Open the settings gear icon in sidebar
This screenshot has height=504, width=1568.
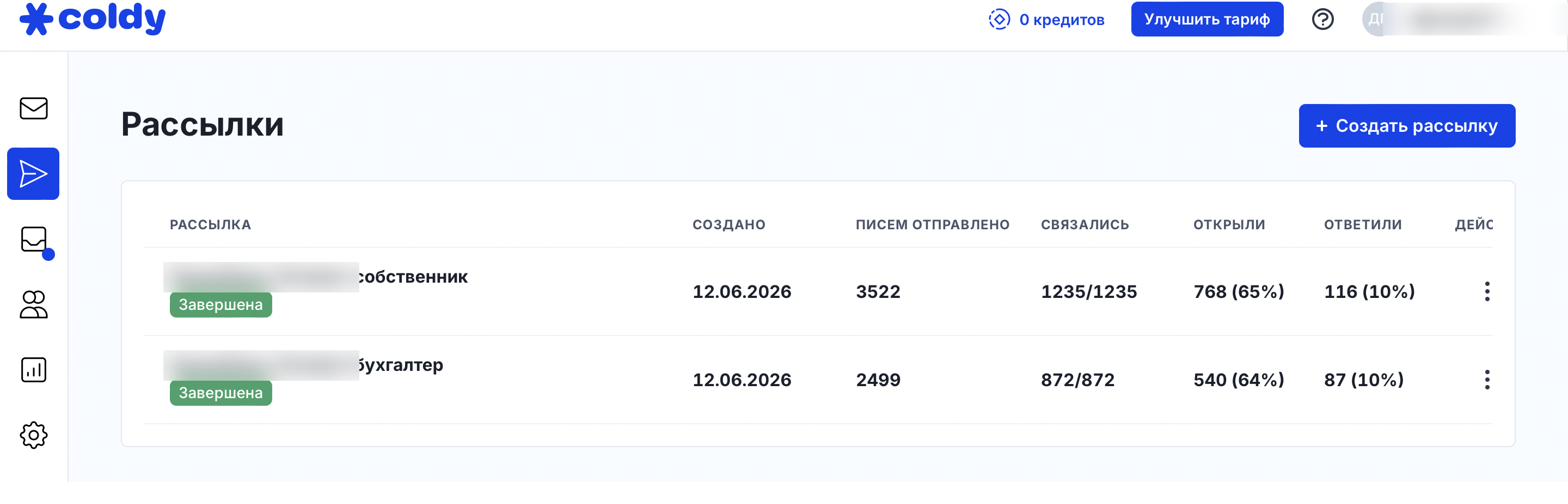tap(34, 435)
